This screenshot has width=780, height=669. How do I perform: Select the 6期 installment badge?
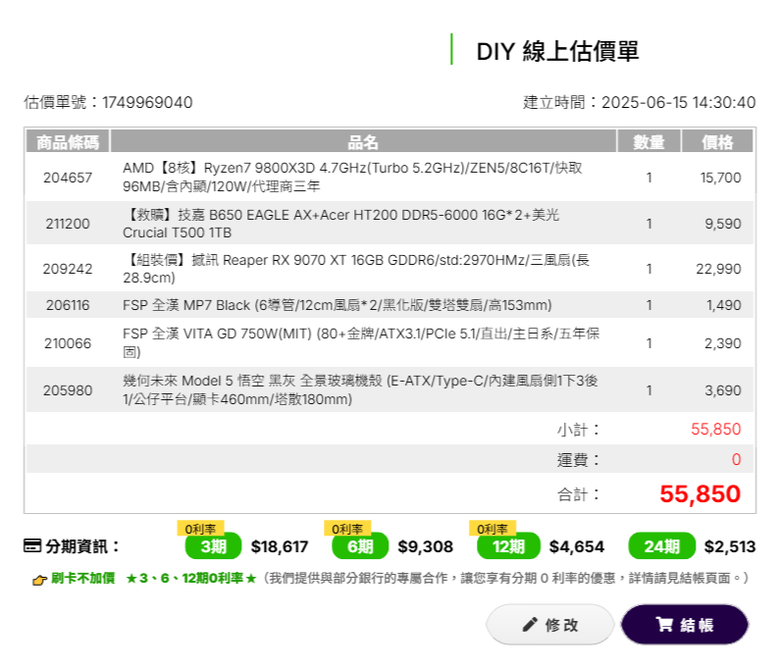point(360,546)
